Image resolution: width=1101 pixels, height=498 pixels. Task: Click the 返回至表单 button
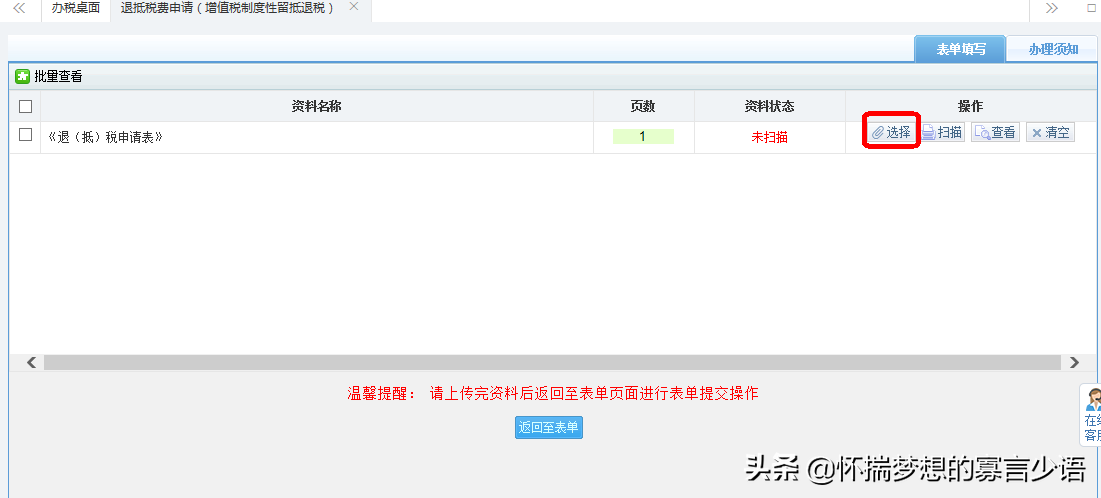pos(548,428)
